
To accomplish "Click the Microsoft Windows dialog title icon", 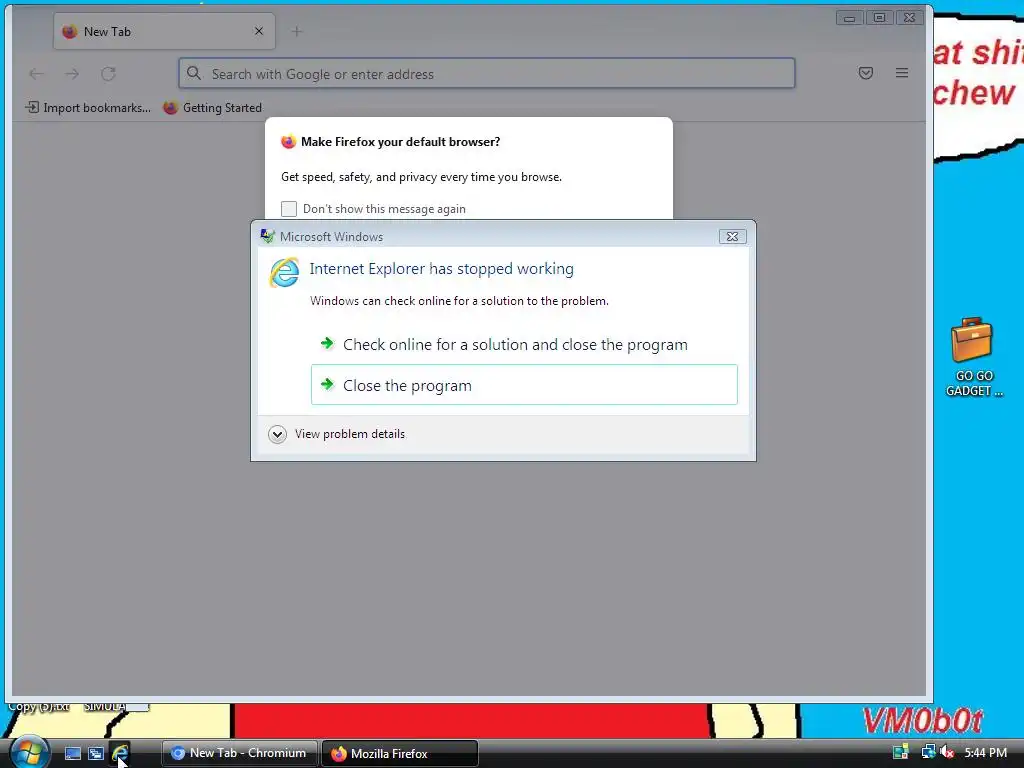I will tap(267, 236).
